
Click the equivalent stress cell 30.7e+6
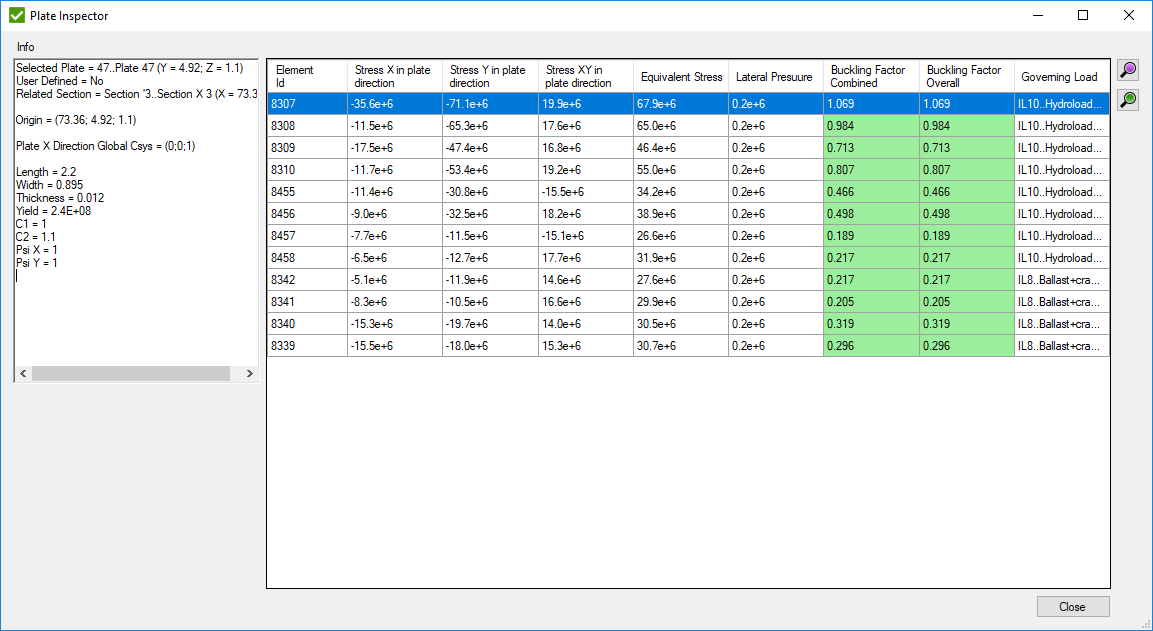tap(681, 346)
